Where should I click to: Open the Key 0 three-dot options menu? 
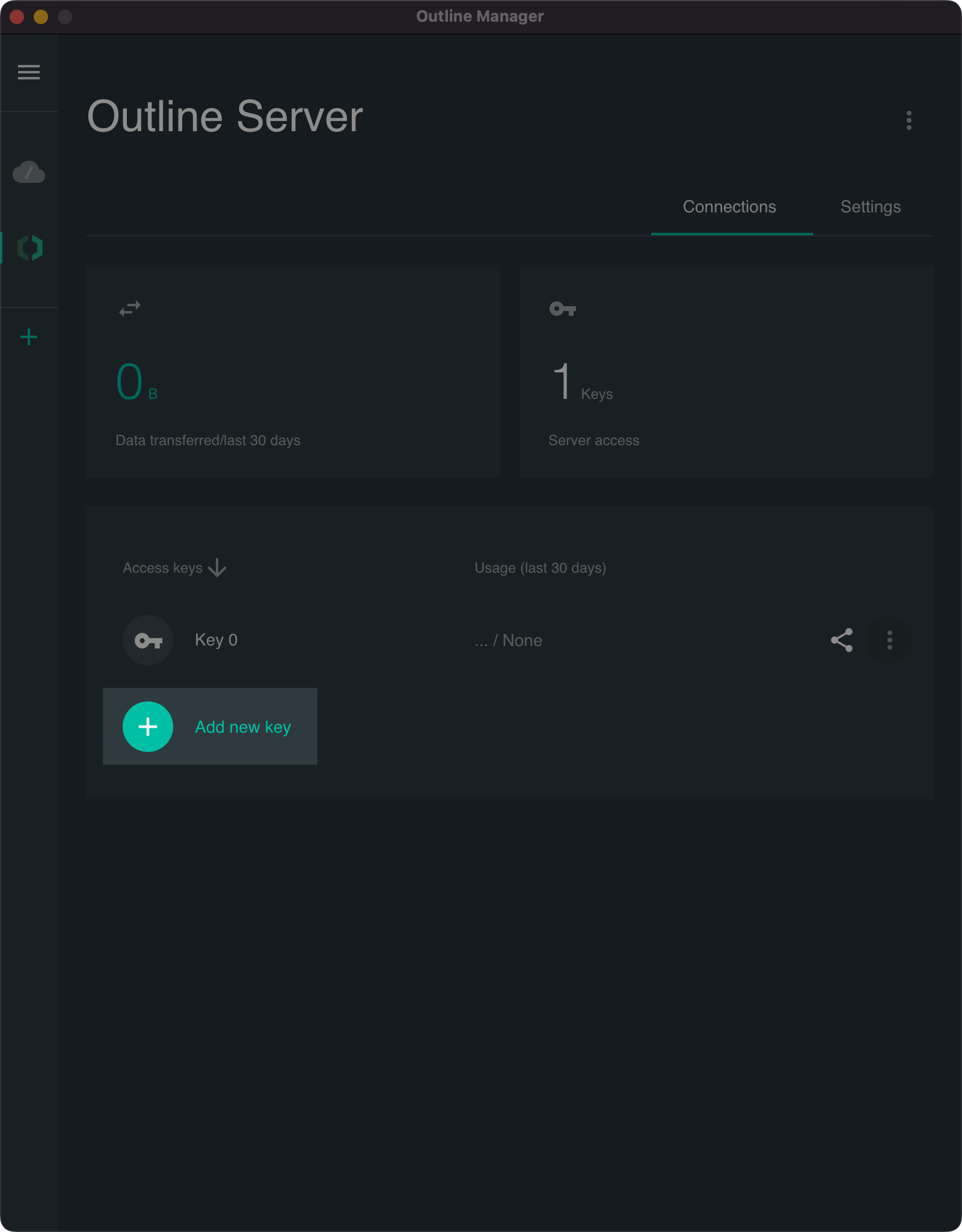[x=890, y=640]
